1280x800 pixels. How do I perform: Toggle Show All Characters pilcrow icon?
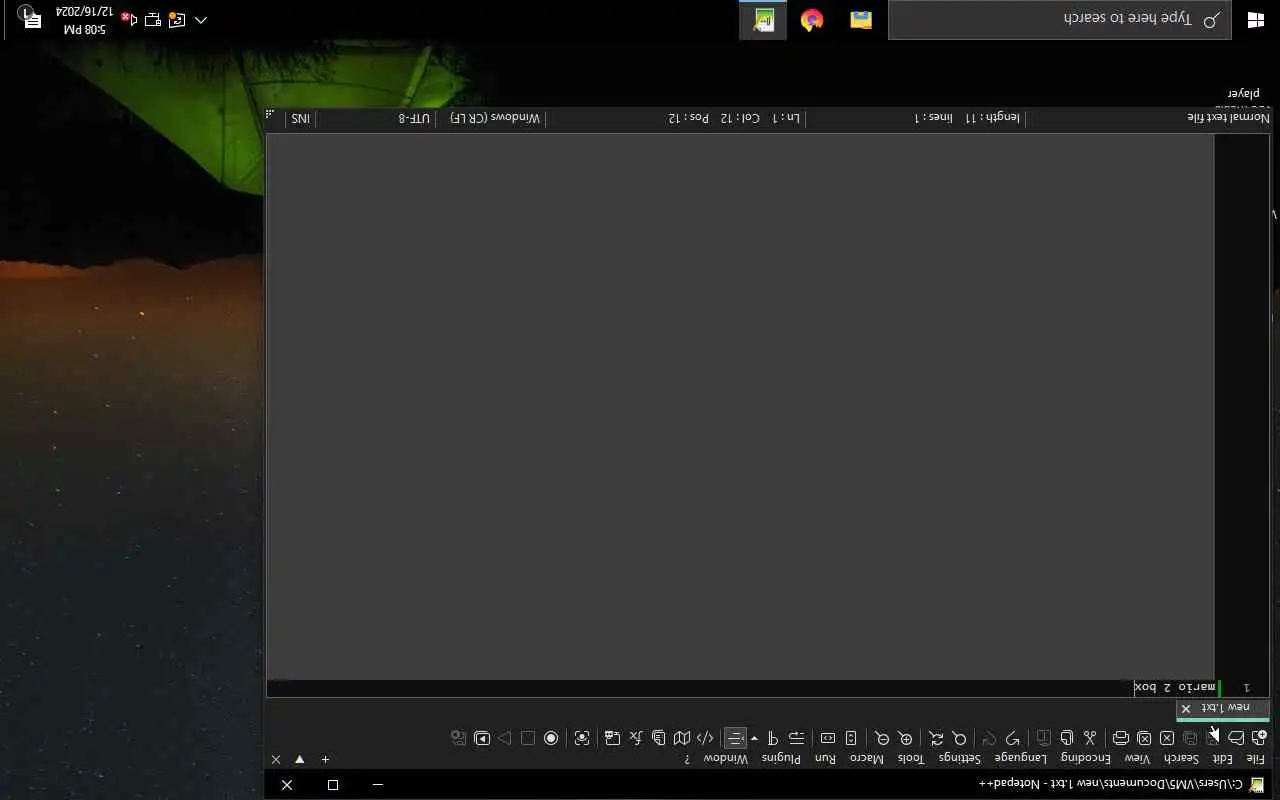[773, 738]
